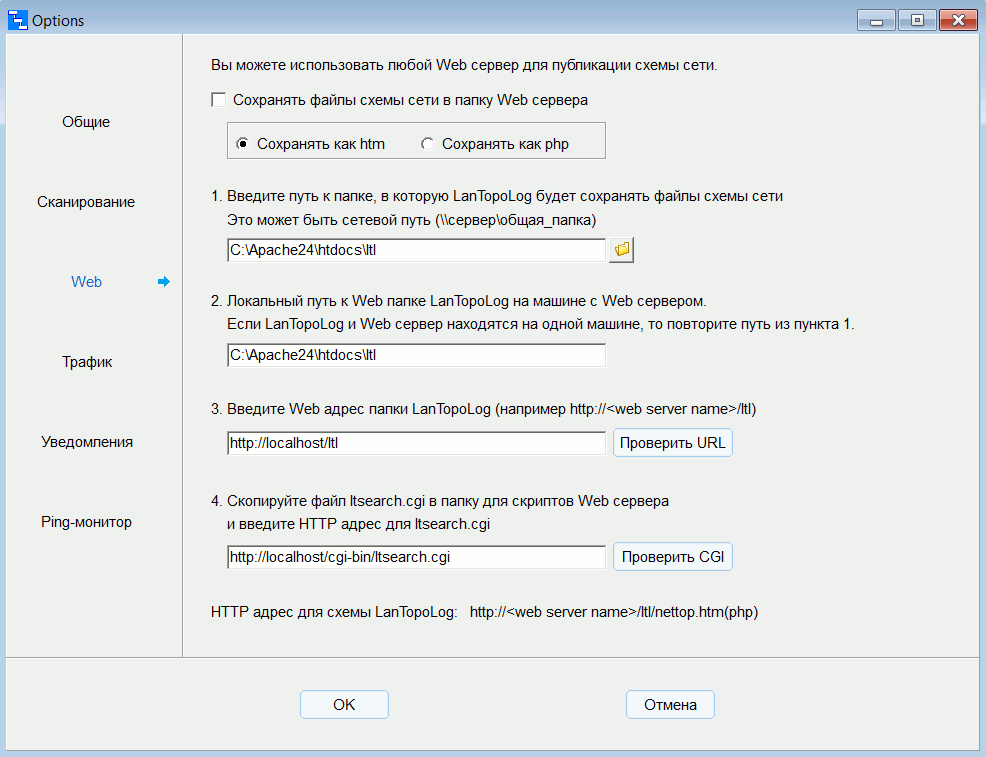This screenshot has height=757, width=986.
Task: Open the Уведомления settings section
Action: tap(87, 442)
